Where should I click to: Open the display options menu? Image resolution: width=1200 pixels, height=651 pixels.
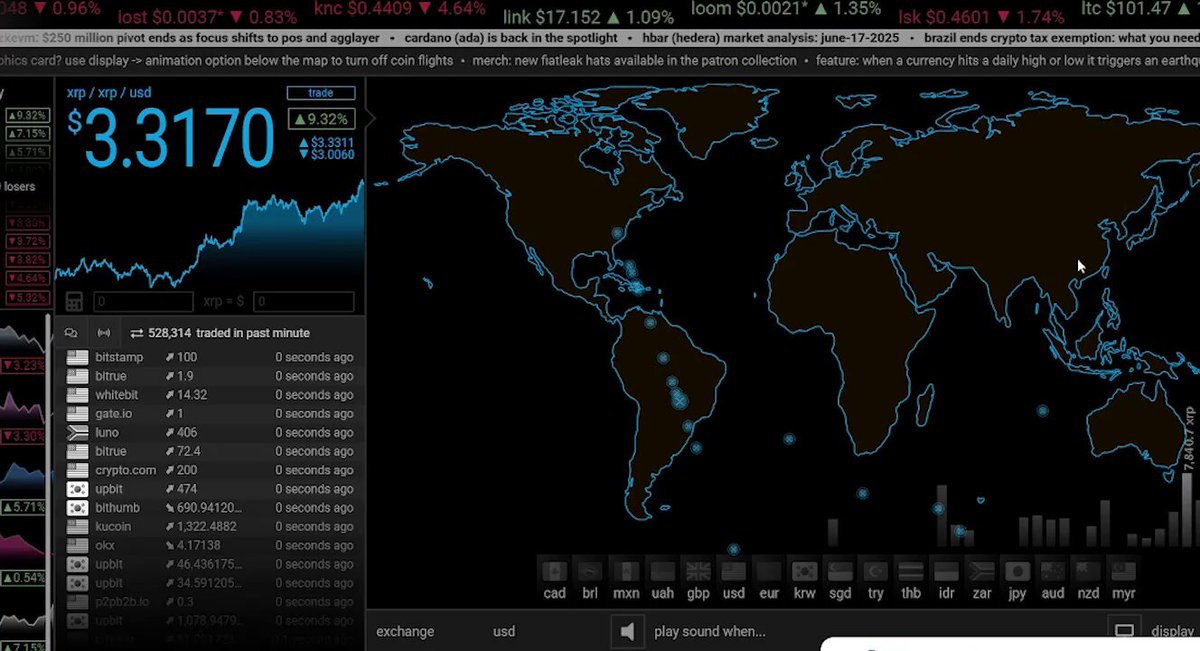coord(1172,631)
